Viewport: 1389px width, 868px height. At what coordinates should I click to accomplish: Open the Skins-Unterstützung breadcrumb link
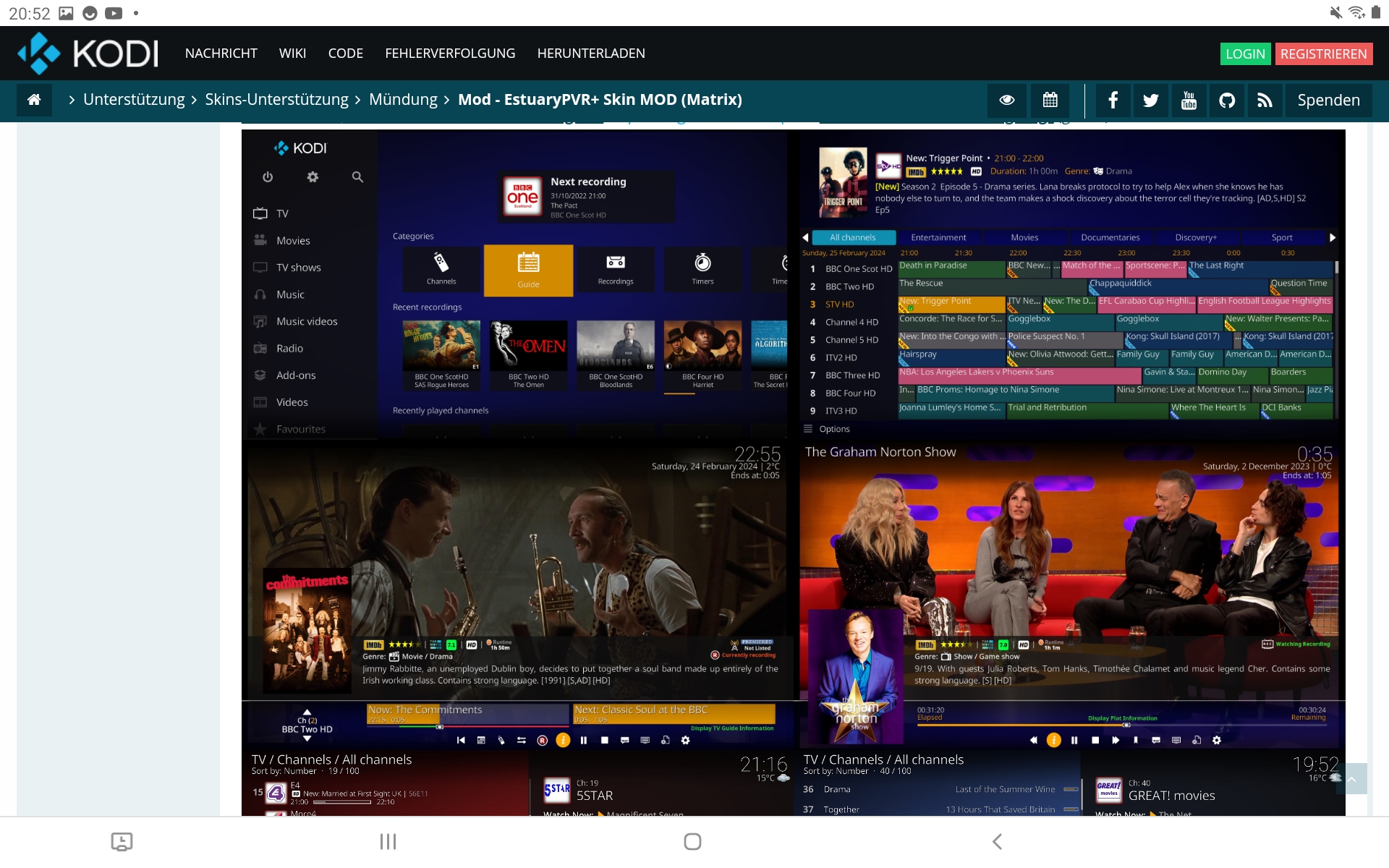pyautogui.click(x=276, y=100)
